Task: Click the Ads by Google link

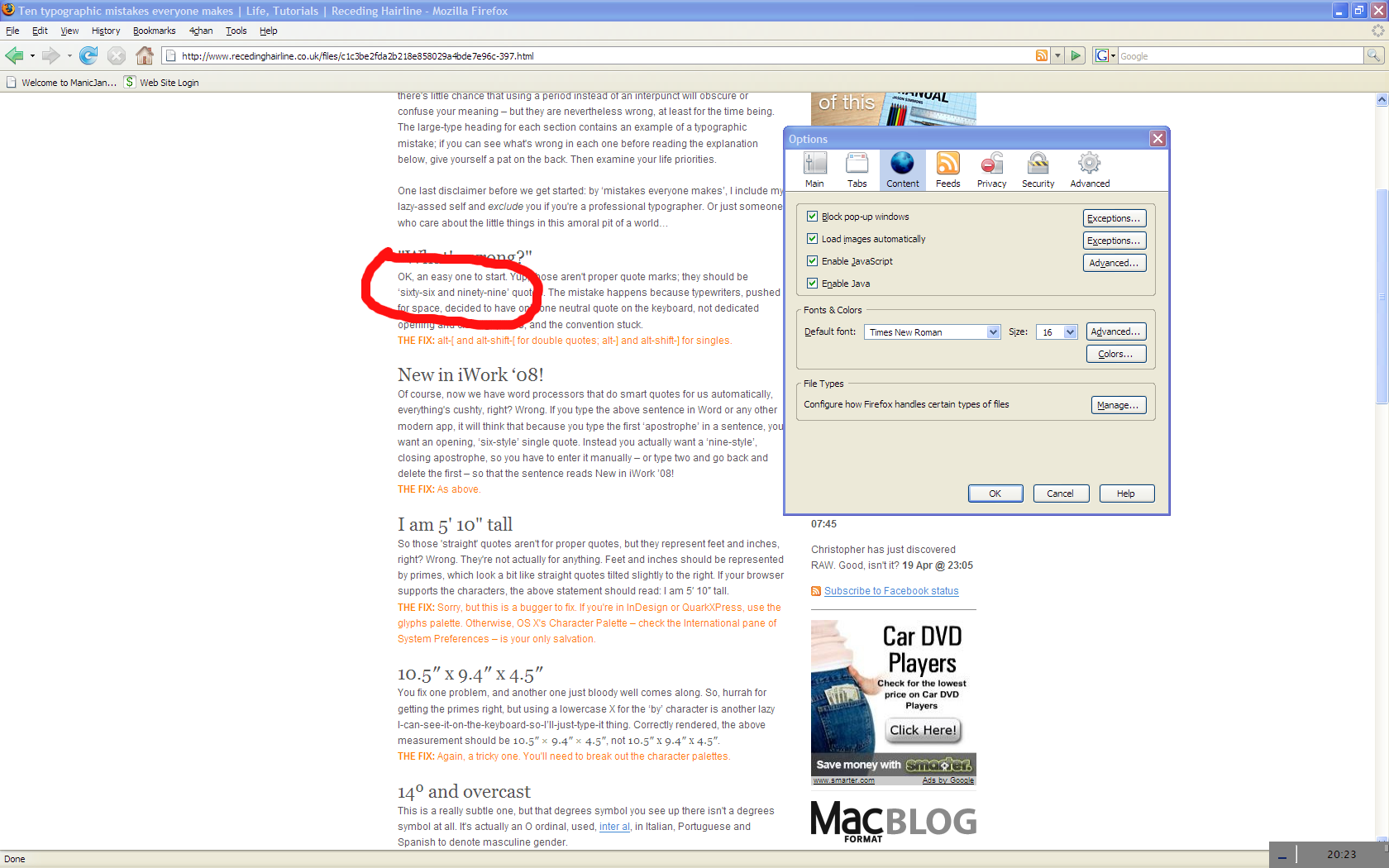Action: (948, 780)
